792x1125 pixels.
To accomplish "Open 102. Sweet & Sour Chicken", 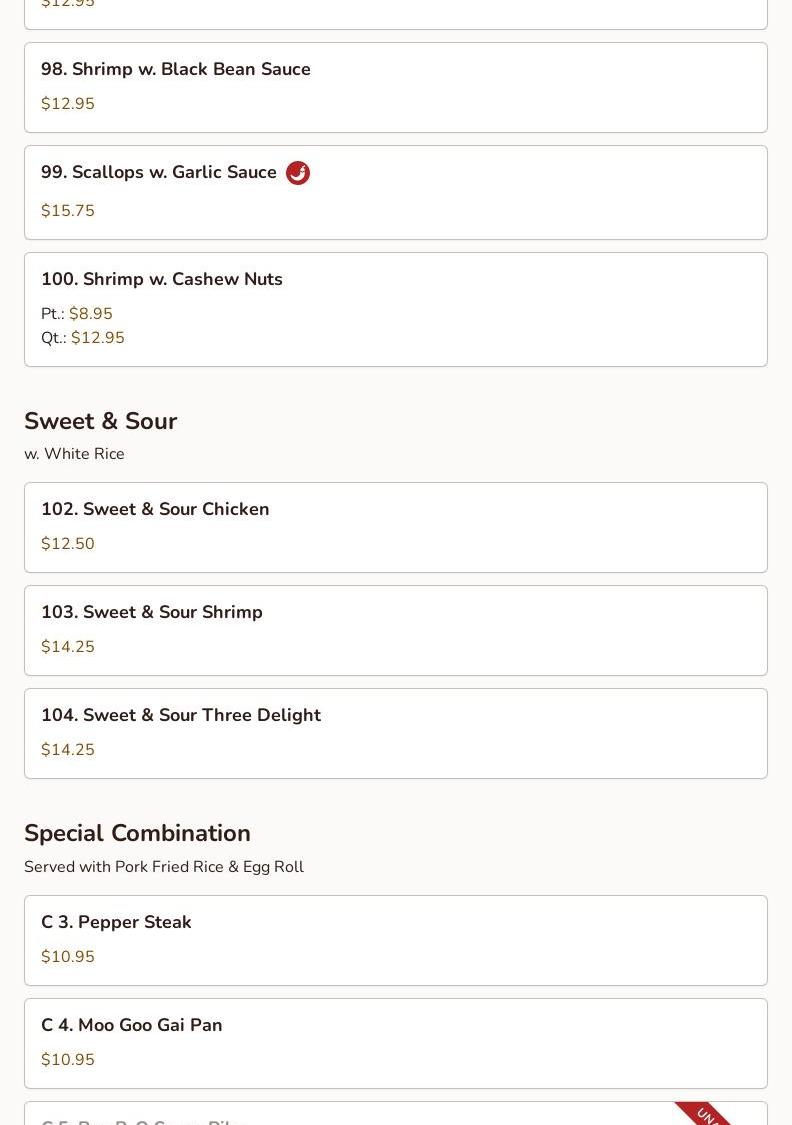I will [x=155, y=510].
